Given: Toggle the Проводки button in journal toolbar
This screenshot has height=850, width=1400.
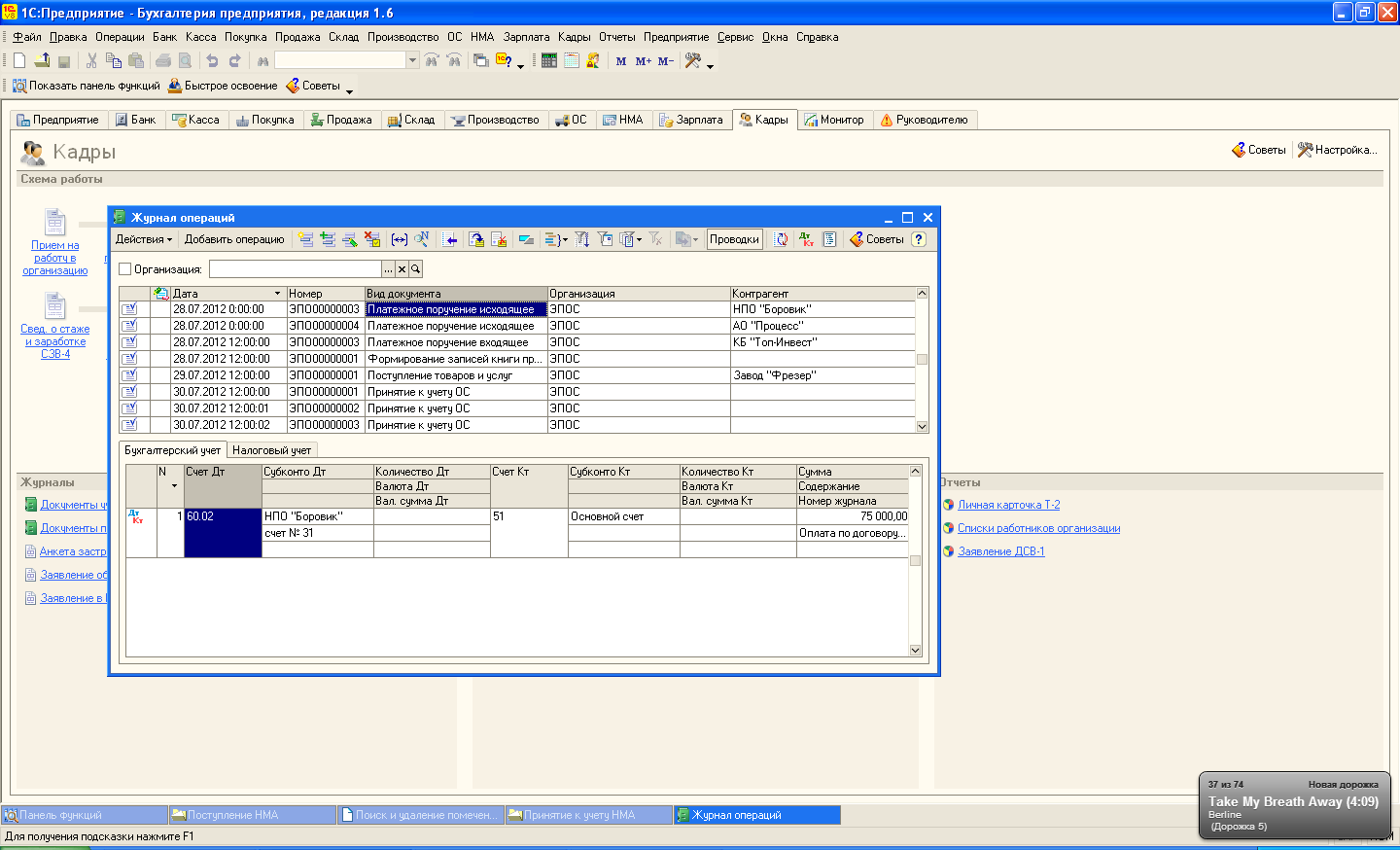Looking at the screenshot, I should tap(734, 239).
